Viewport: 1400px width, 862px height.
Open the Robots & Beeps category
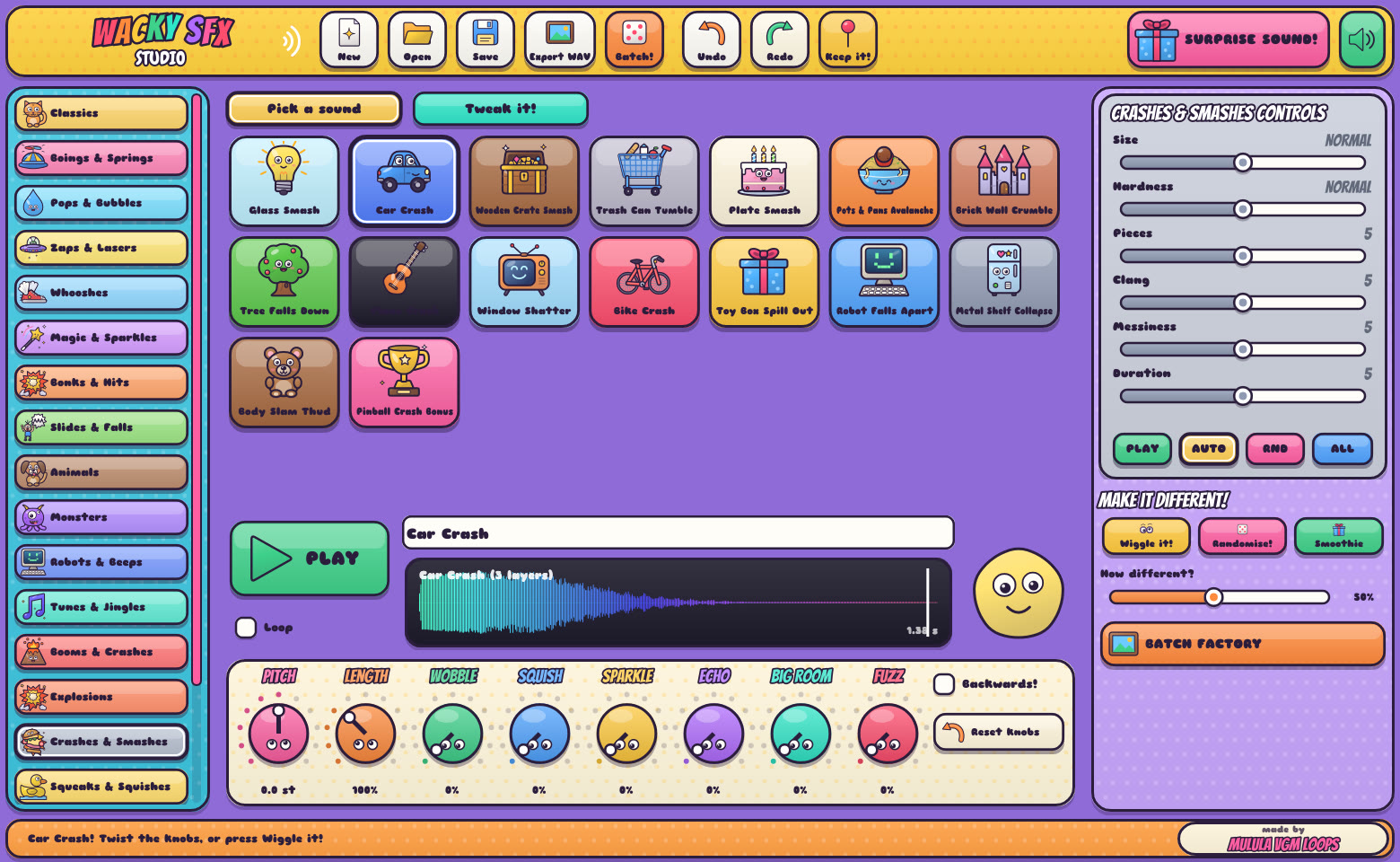point(101,562)
